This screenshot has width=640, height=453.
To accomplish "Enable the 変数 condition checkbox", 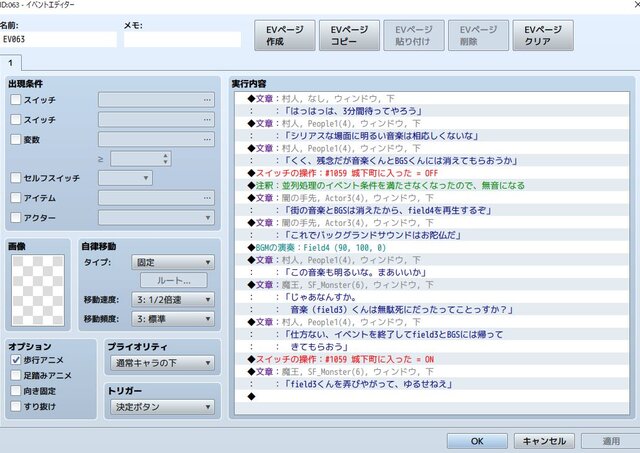I will (x=16, y=140).
